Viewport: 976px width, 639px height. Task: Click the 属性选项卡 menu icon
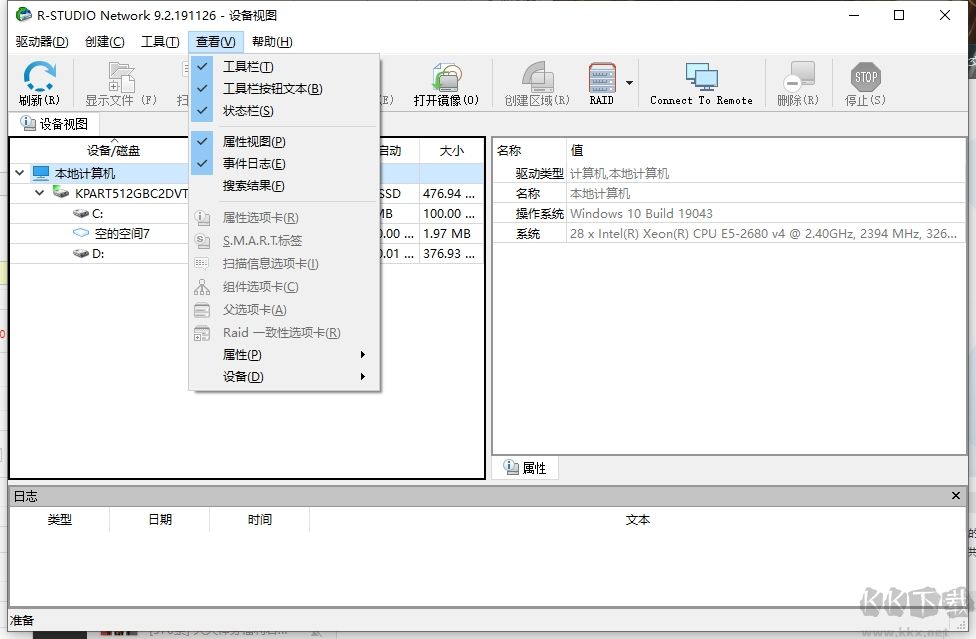click(202, 218)
